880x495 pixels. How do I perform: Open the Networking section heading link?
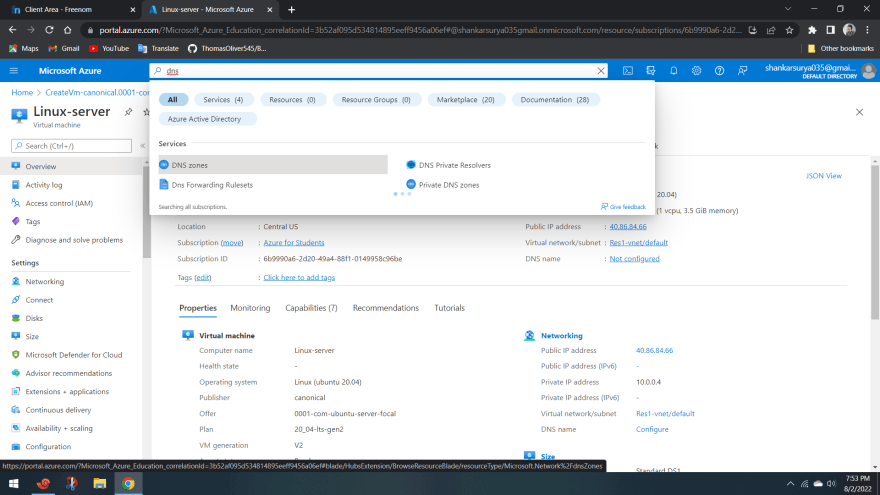562,336
